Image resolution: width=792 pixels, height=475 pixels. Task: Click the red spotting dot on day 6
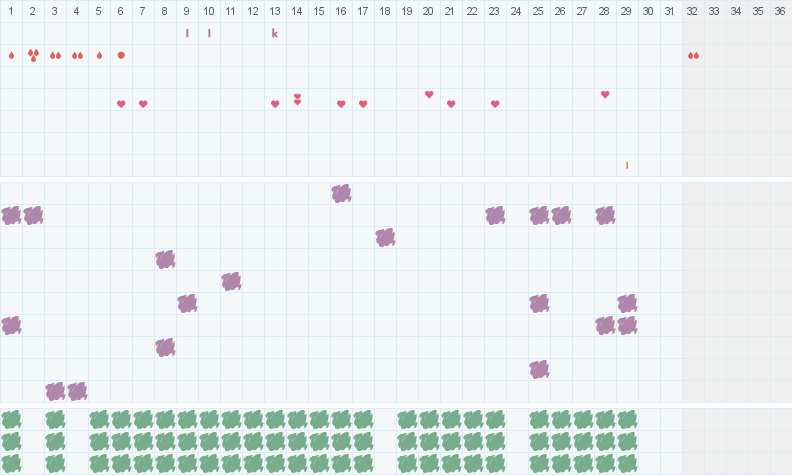[x=121, y=55]
